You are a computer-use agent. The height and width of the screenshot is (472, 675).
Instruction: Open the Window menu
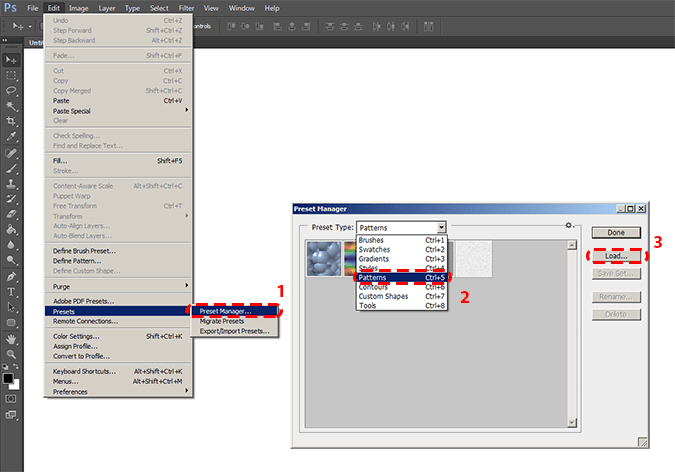pos(242,8)
